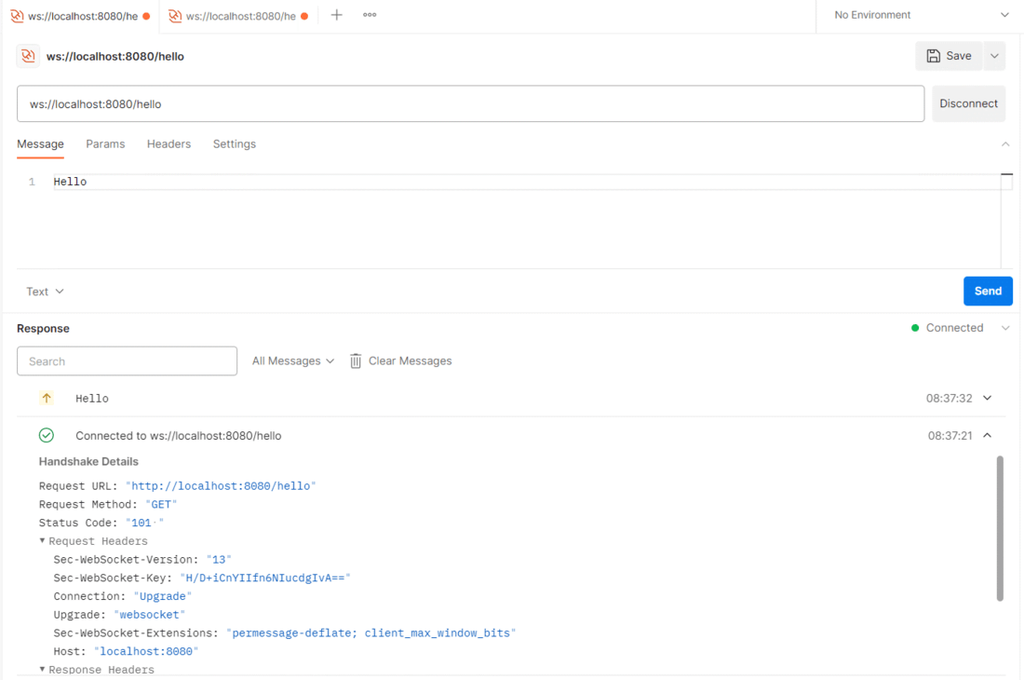Open the three-dot tab options menu
Screen dimensions: 1024x680
click(370, 15)
